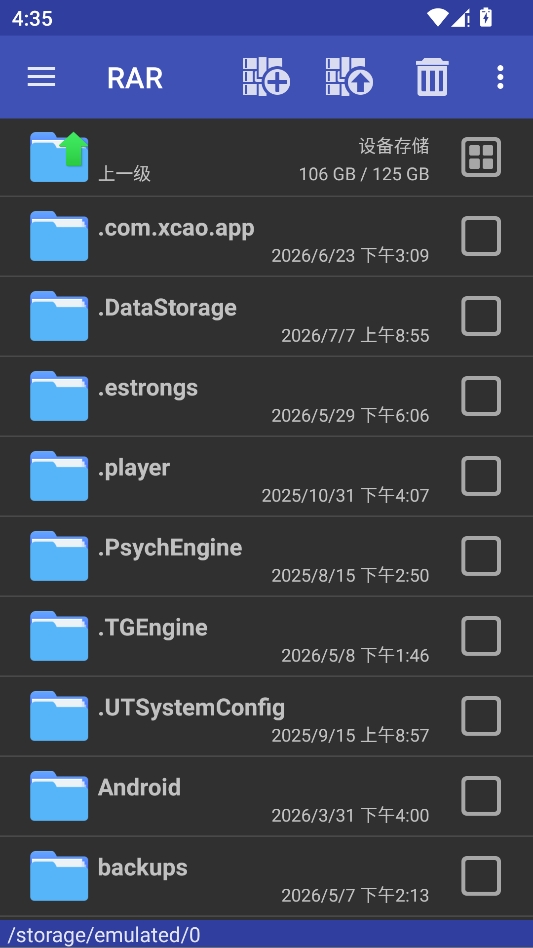The image size is (533, 948).
Task: Open the .TGEngine folder icon
Action: [x=59, y=636]
